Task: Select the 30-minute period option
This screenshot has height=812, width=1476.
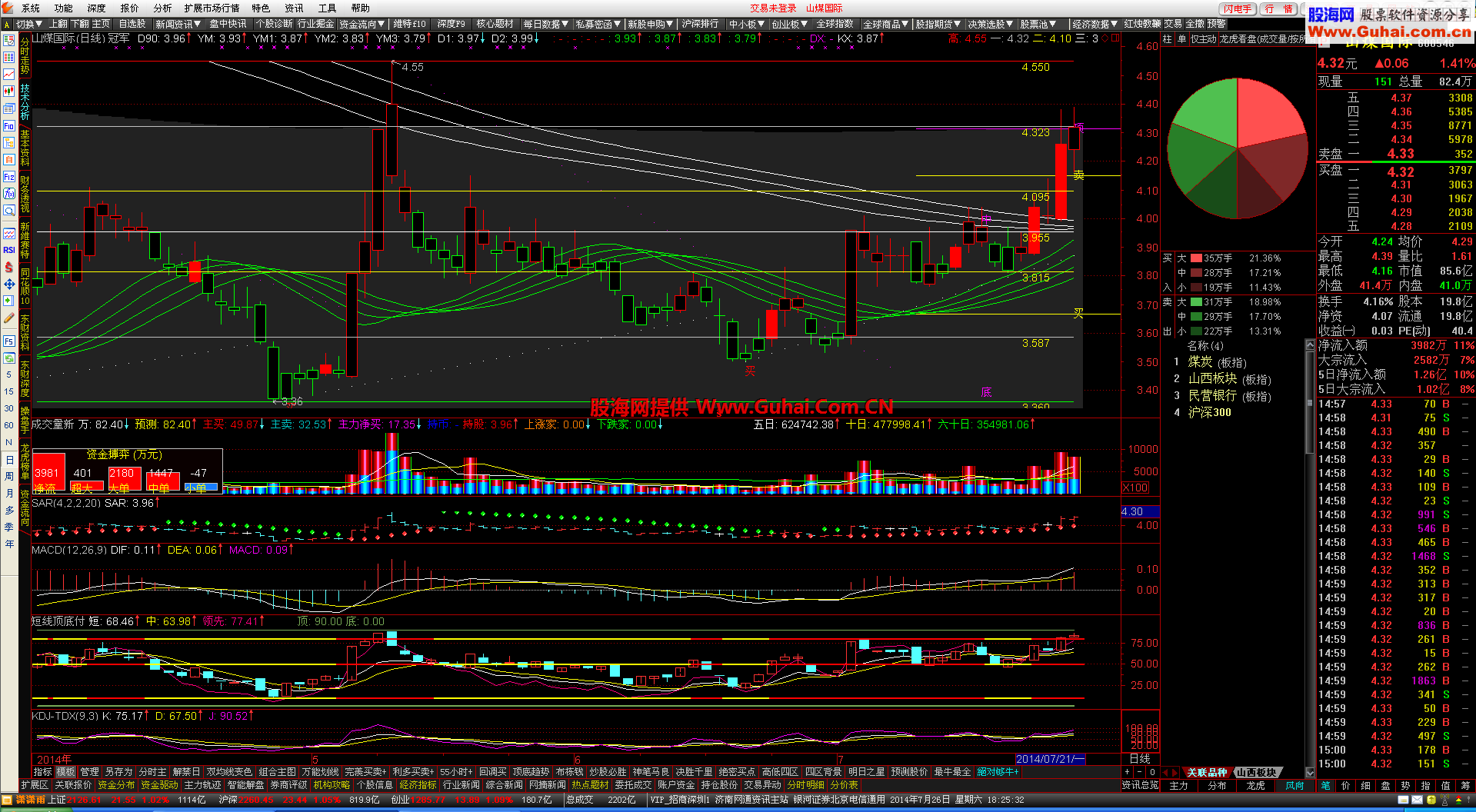Action: pyautogui.click(x=8, y=408)
